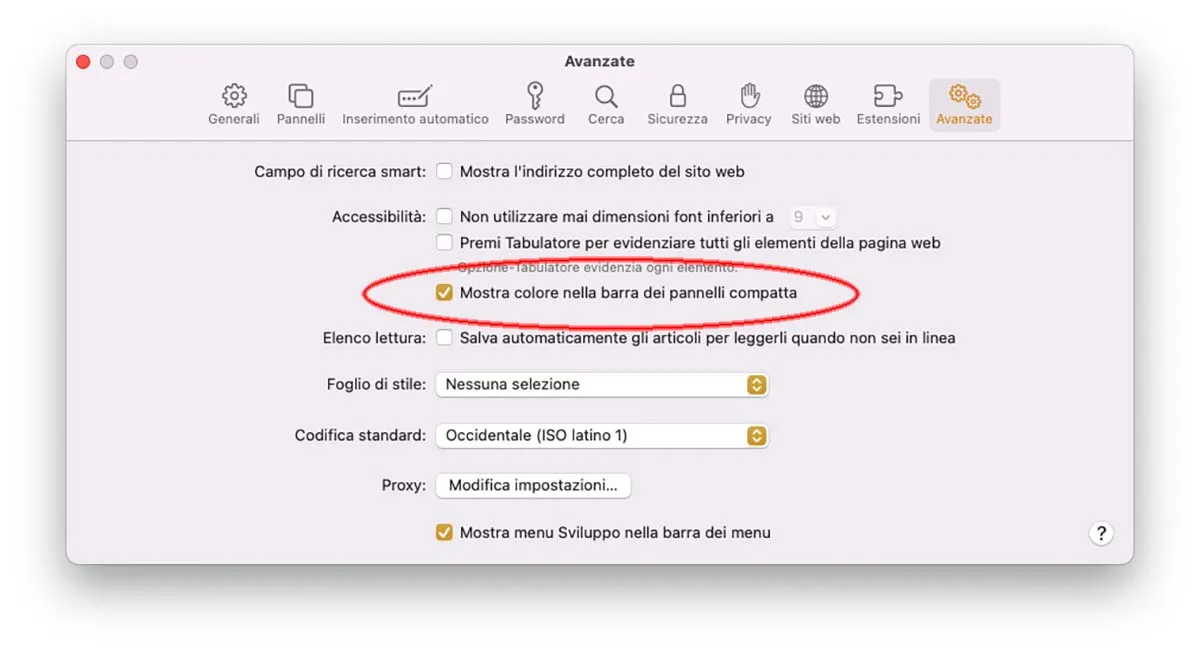Close the Avanzate preferences window
Image resolution: width=1200 pixels, height=652 pixels.
point(84,62)
